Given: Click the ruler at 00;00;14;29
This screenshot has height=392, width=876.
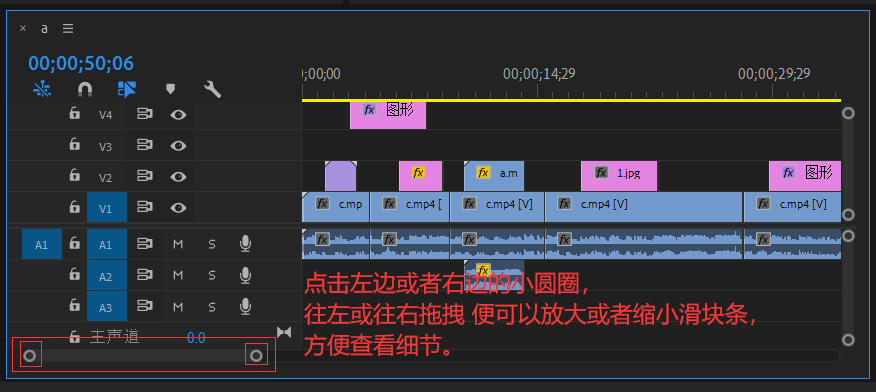Looking at the screenshot, I should pos(539,74).
